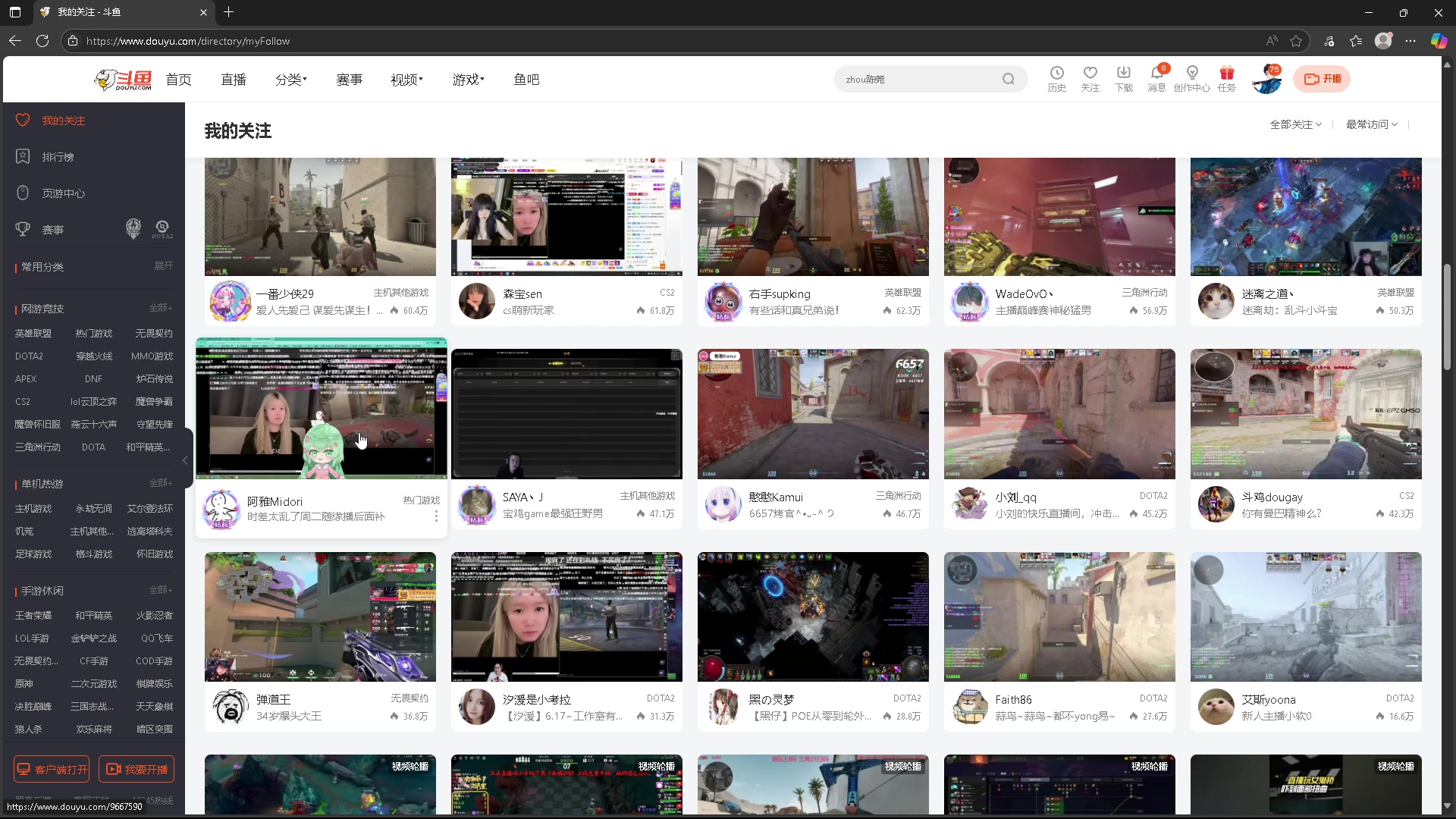Open browser settings three-dot menu
This screenshot has width=1456, height=819.
pyautogui.click(x=1410, y=41)
